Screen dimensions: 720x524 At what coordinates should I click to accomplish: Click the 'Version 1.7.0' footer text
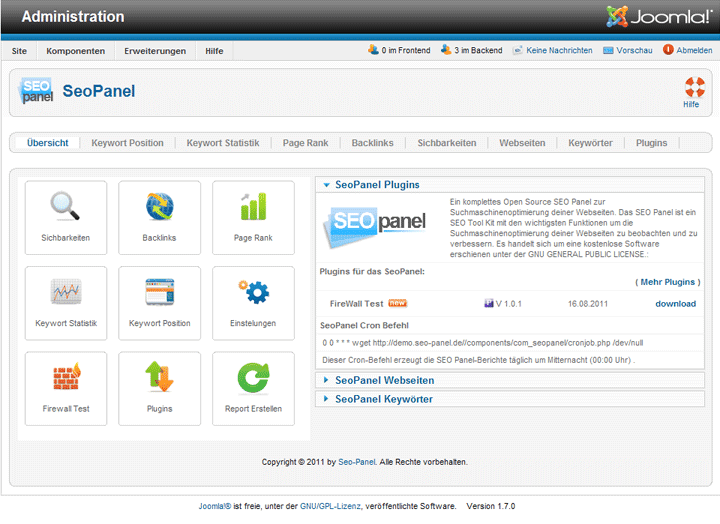point(491,506)
